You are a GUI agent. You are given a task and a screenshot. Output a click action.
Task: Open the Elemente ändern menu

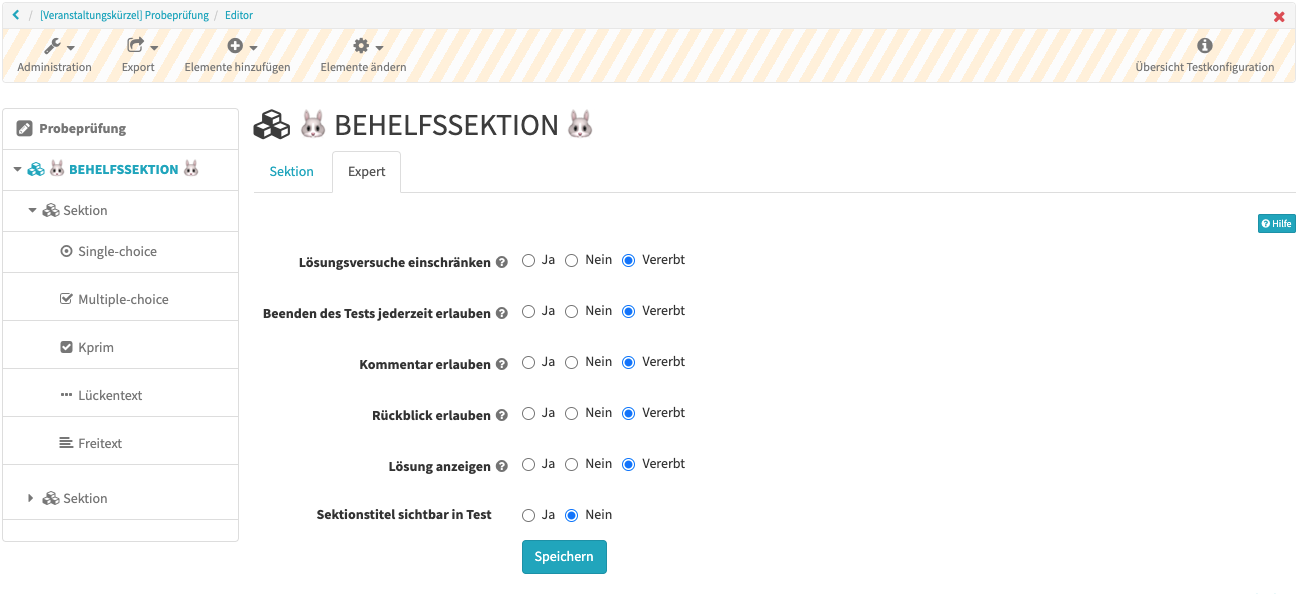(363, 44)
